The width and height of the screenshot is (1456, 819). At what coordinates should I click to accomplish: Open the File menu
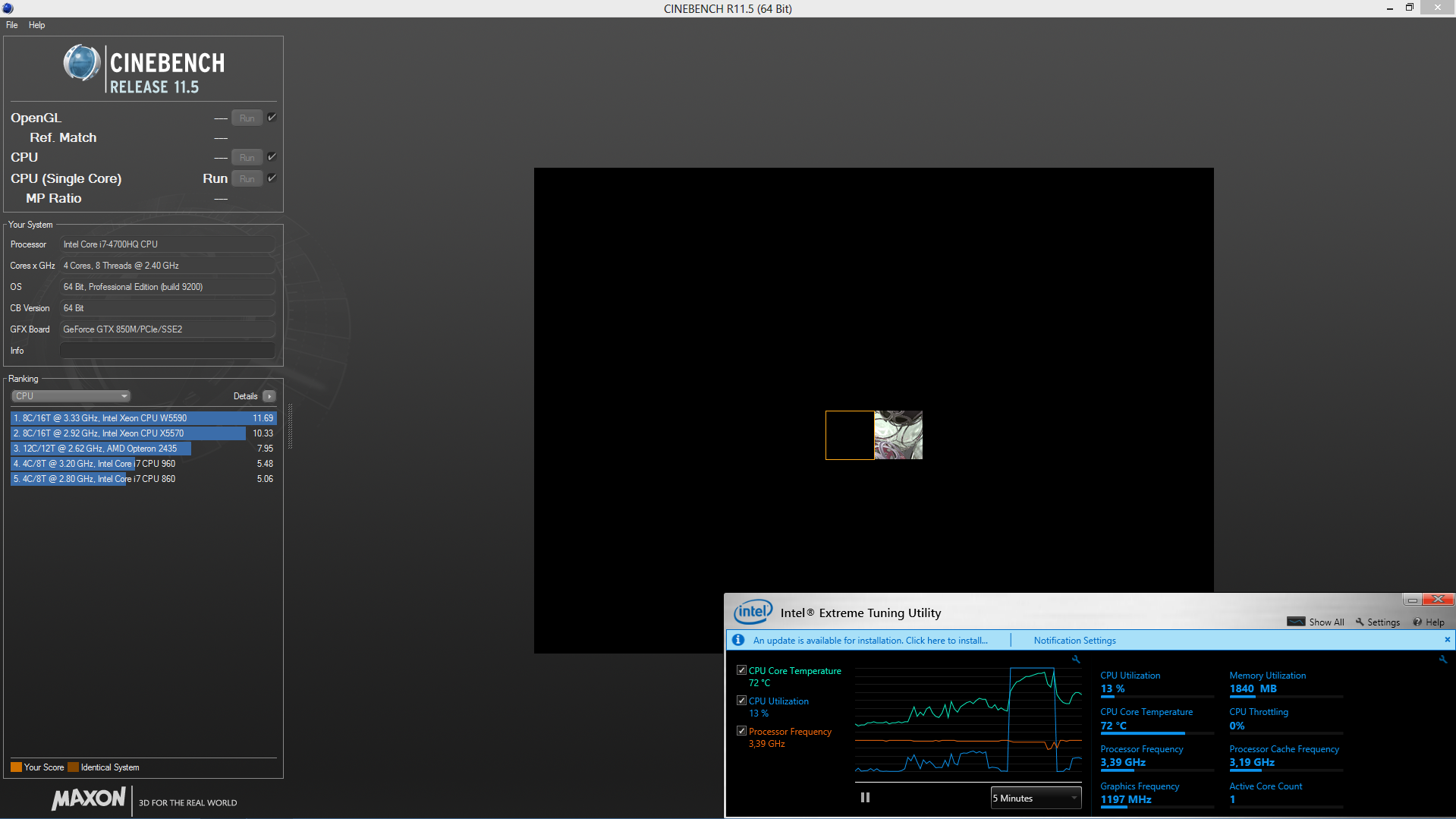pos(11,25)
